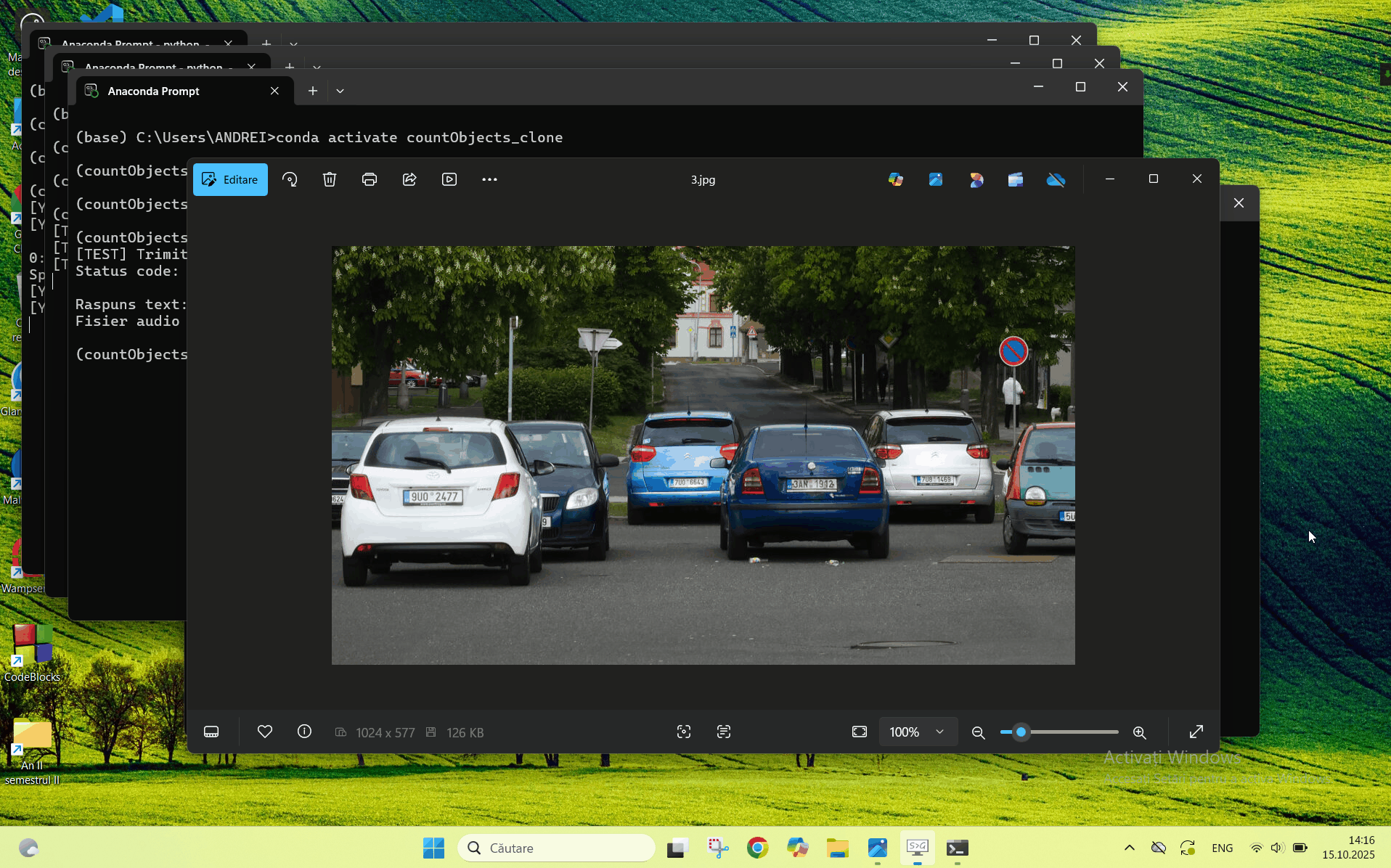This screenshot has width=1391, height=868.
Task: Add new tab in front Anaconda Prompt window
Action: (313, 91)
